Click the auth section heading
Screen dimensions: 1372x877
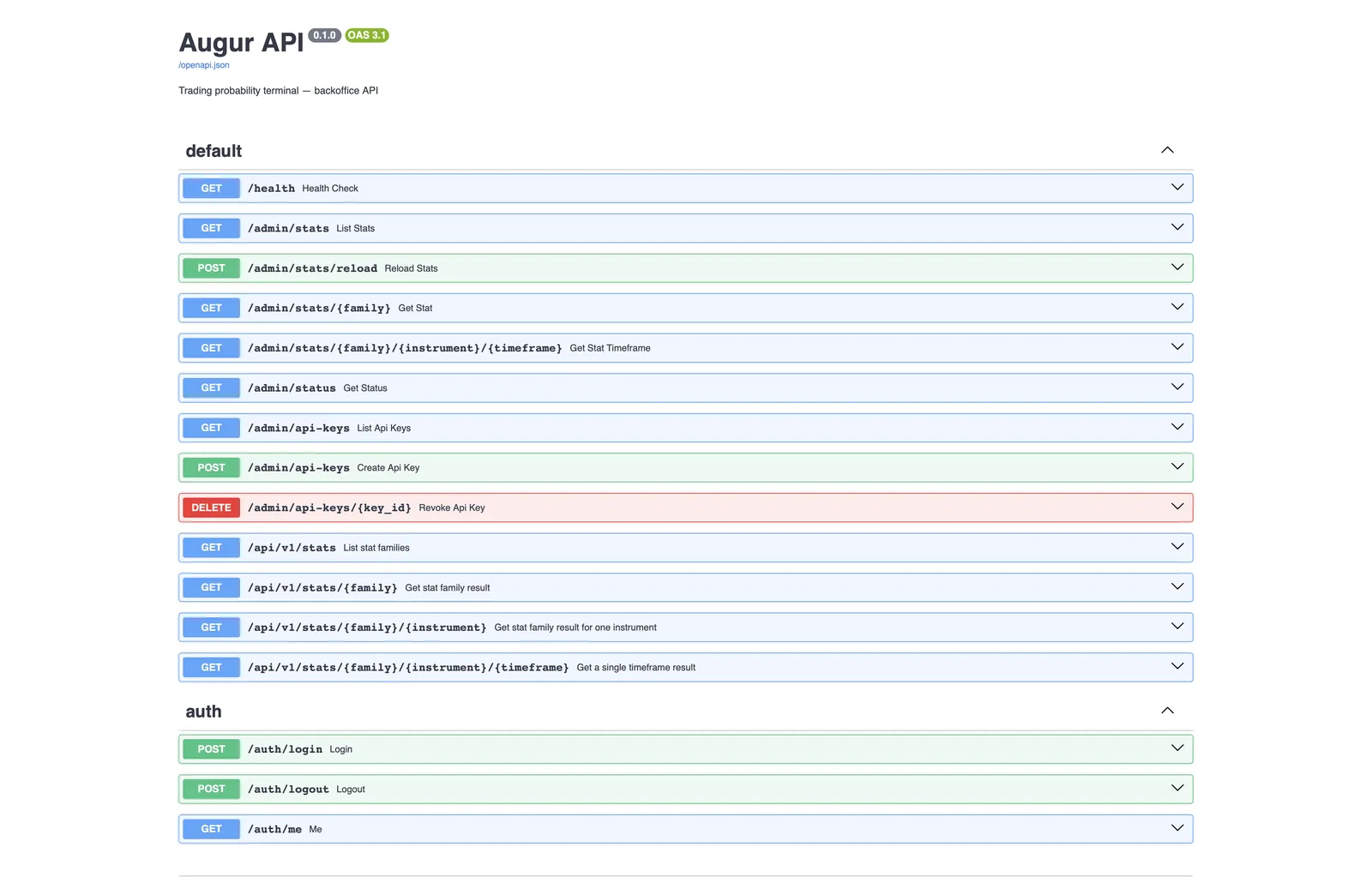point(203,712)
